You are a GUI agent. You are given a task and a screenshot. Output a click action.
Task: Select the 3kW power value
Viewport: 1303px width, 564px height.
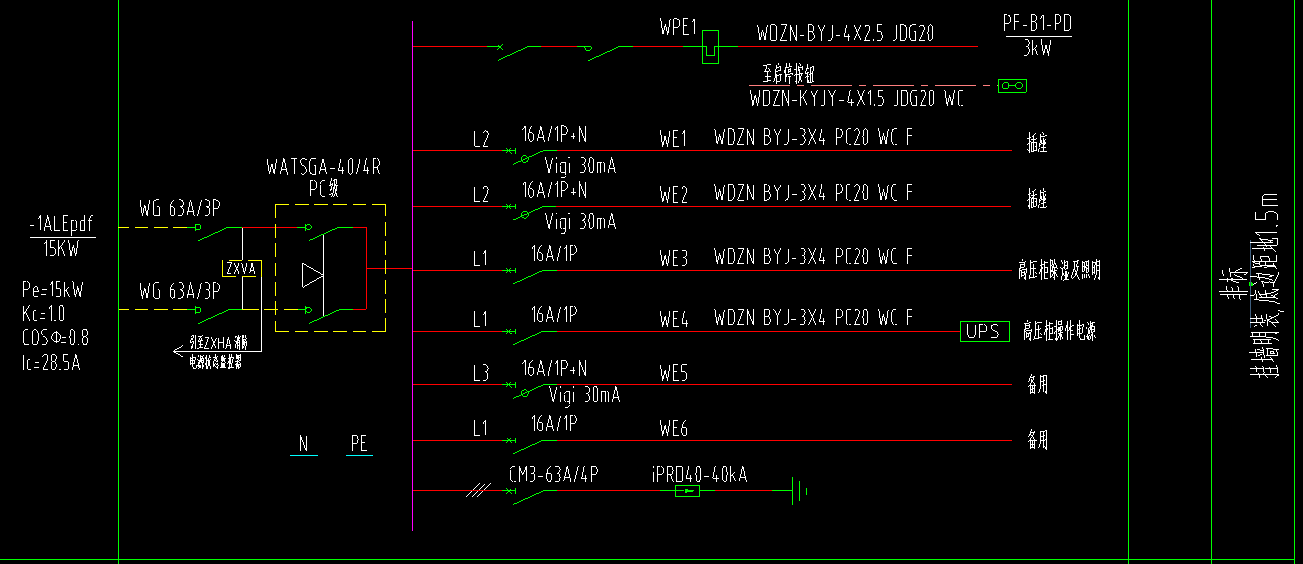click(x=1036, y=49)
